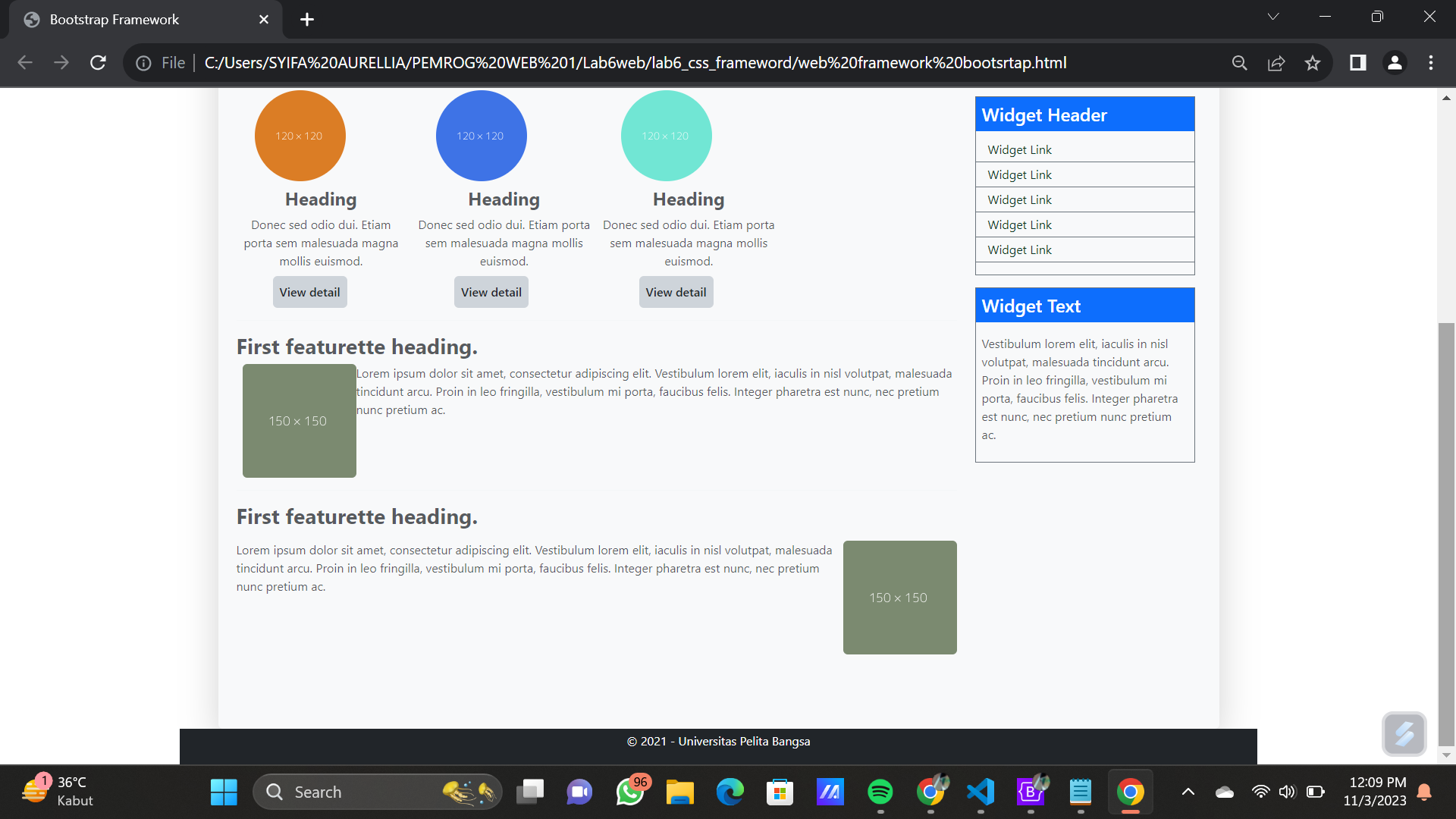The height and width of the screenshot is (819, 1456).
Task: Click the share icon in the address bar
Action: [1276, 63]
